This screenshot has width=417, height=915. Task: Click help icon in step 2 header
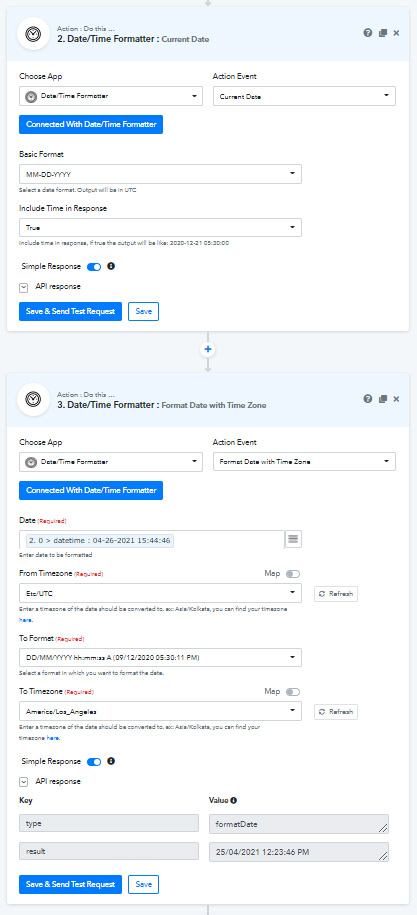coord(368,33)
